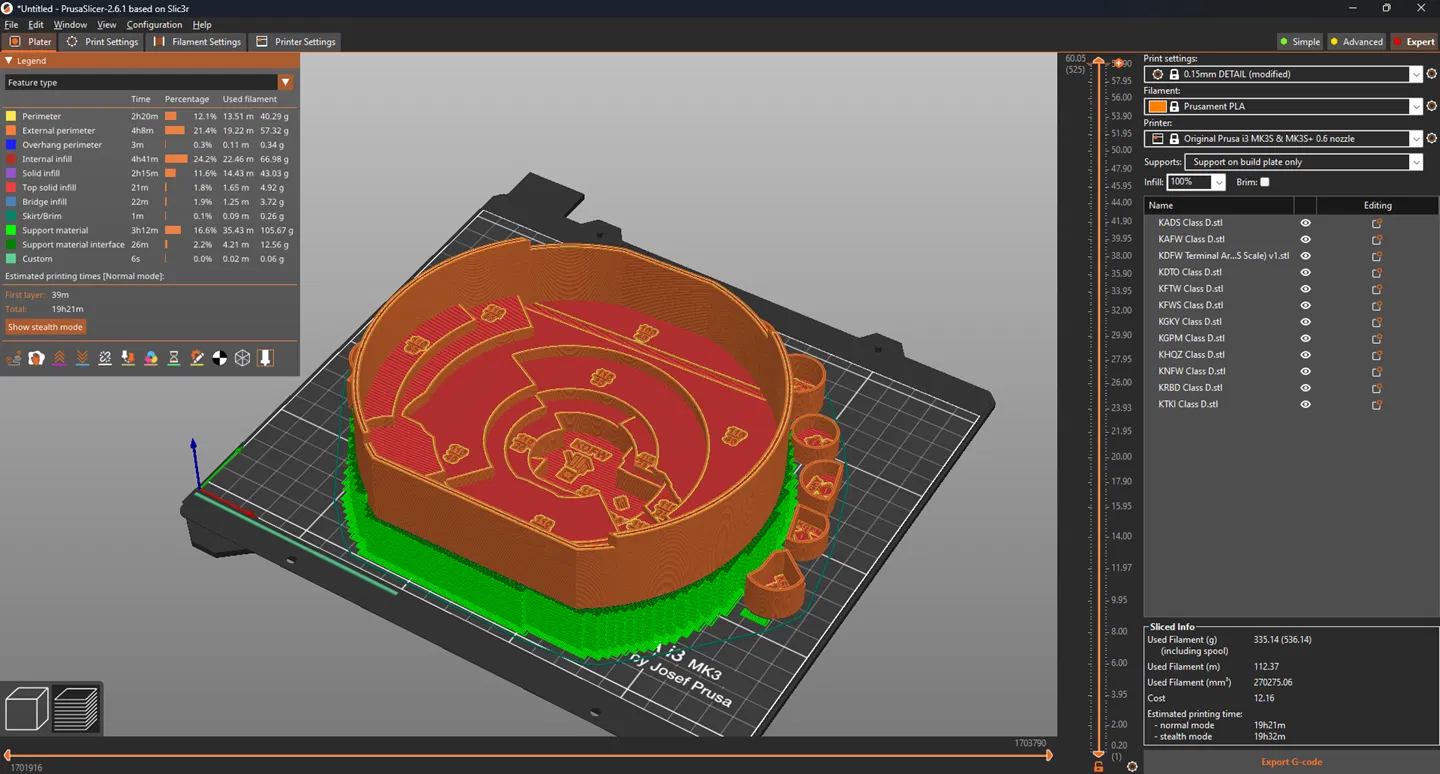This screenshot has height=774, width=1440.
Task: Click the orange Prusament PLA filament swatch
Action: click(x=1157, y=106)
